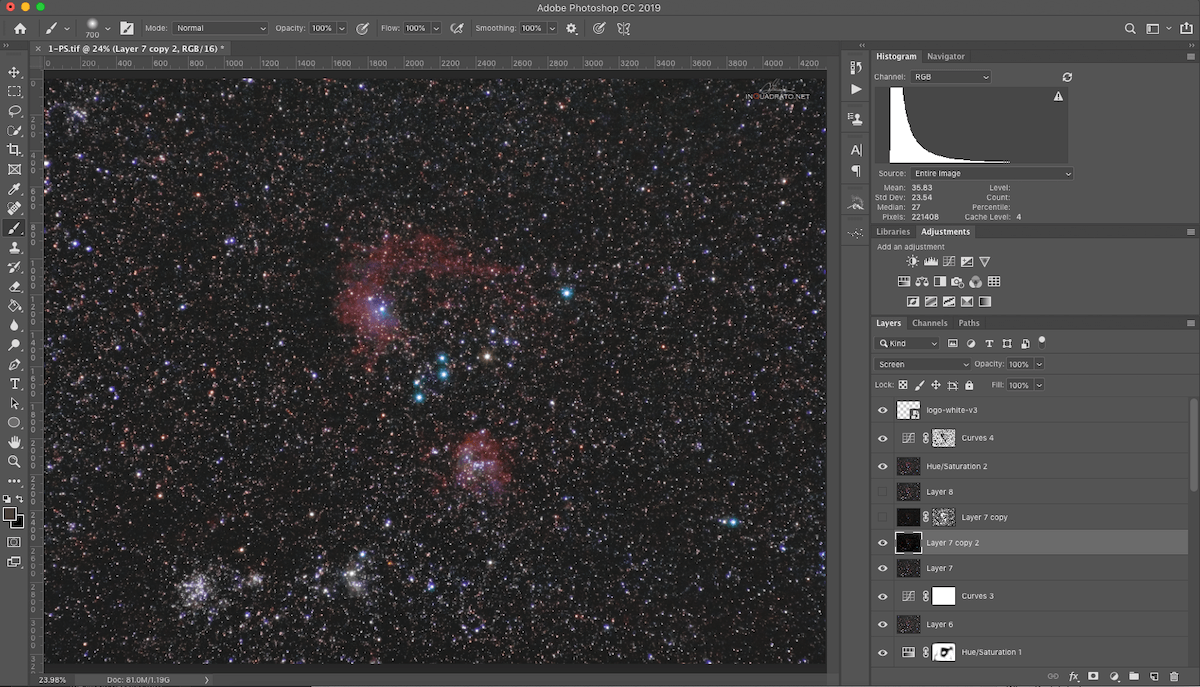The width and height of the screenshot is (1200, 687).
Task: Open the layer Kind filter dropdown
Action: tap(908, 343)
